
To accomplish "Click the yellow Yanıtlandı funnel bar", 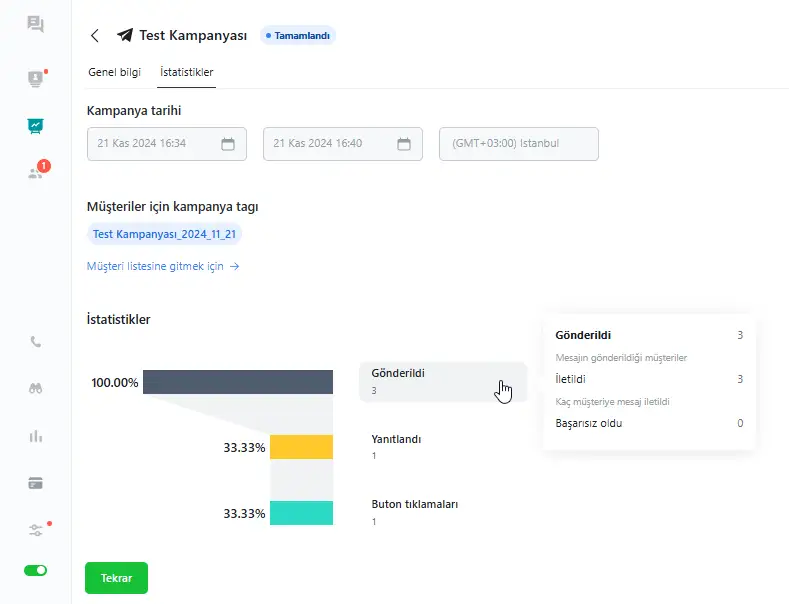I will tap(300, 447).
